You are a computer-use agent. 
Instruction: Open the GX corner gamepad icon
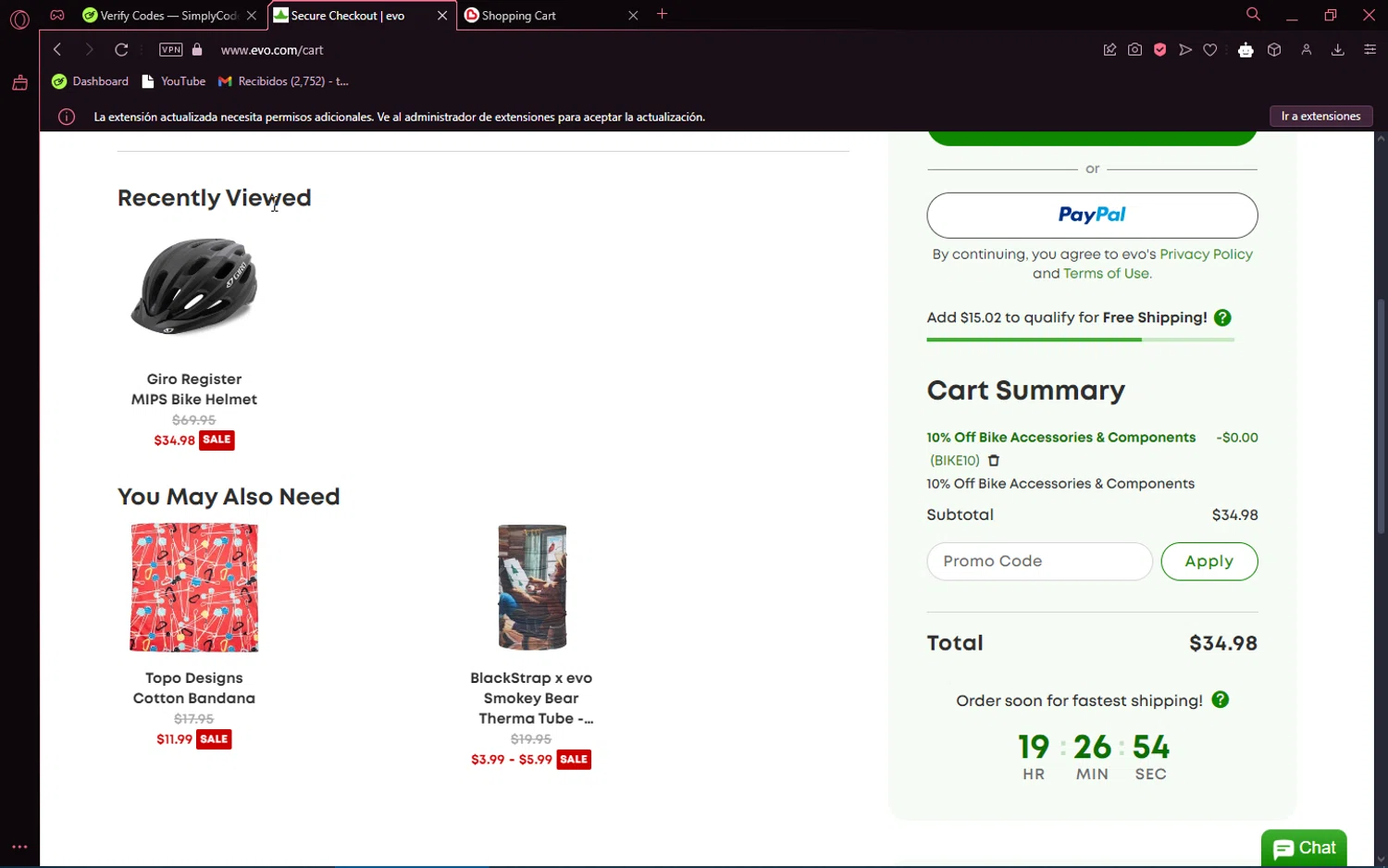(x=57, y=15)
